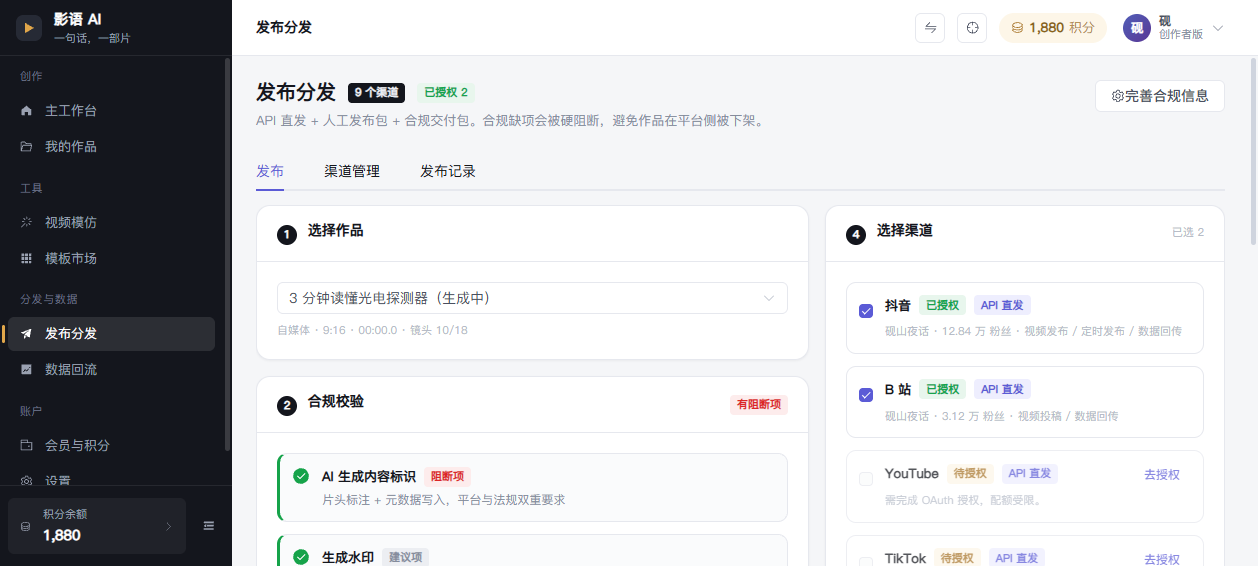Toggle the TikTok channel checkbox
The width and height of the screenshot is (1258, 566).
(866, 561)
